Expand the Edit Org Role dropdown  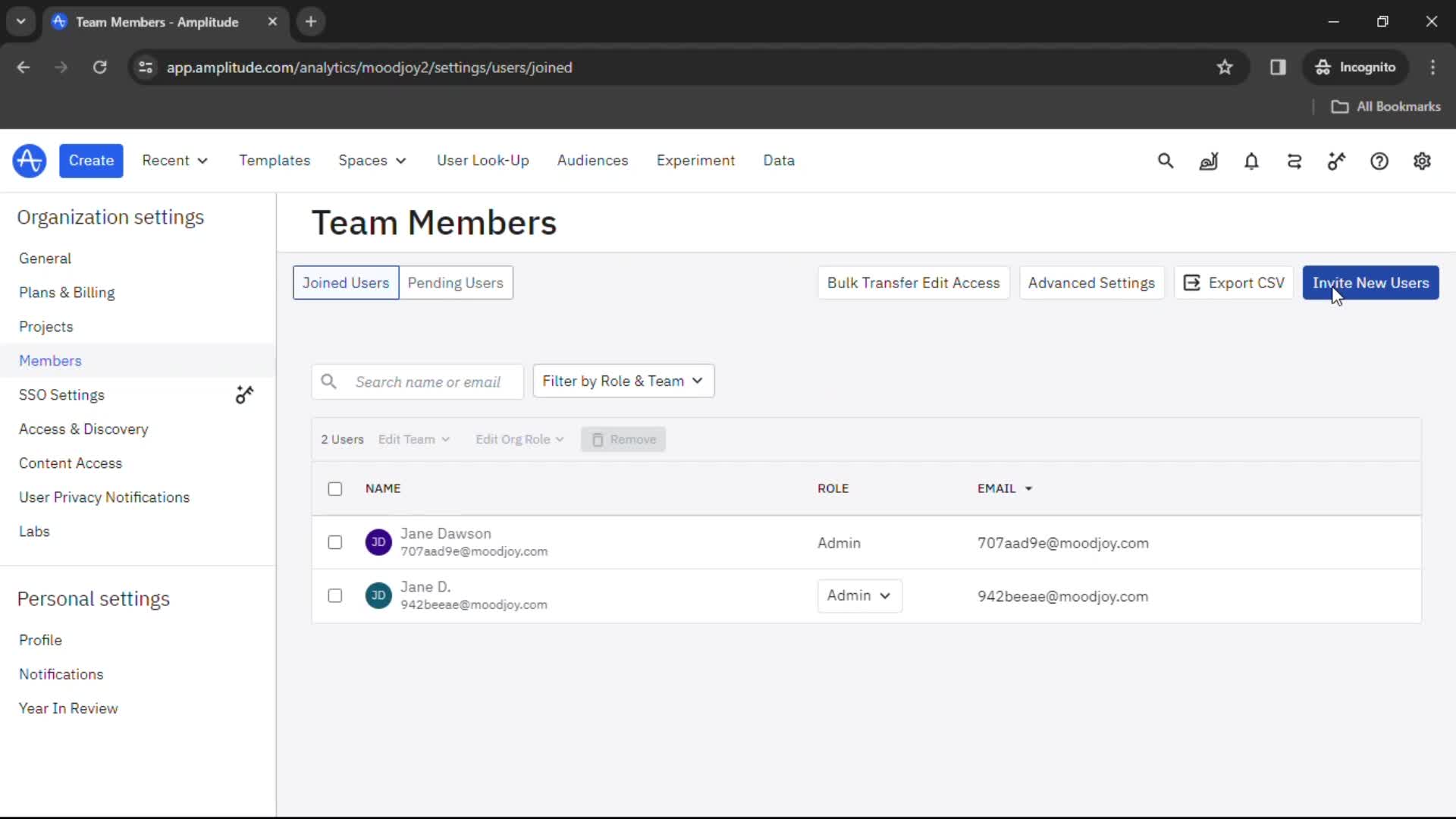[519, 439]
